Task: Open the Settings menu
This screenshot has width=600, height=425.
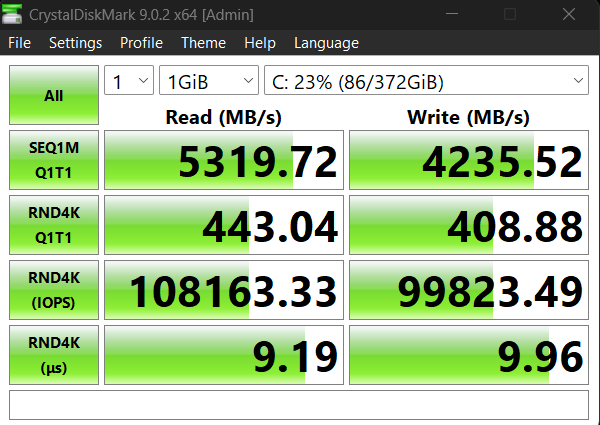Action: [75, 42]
